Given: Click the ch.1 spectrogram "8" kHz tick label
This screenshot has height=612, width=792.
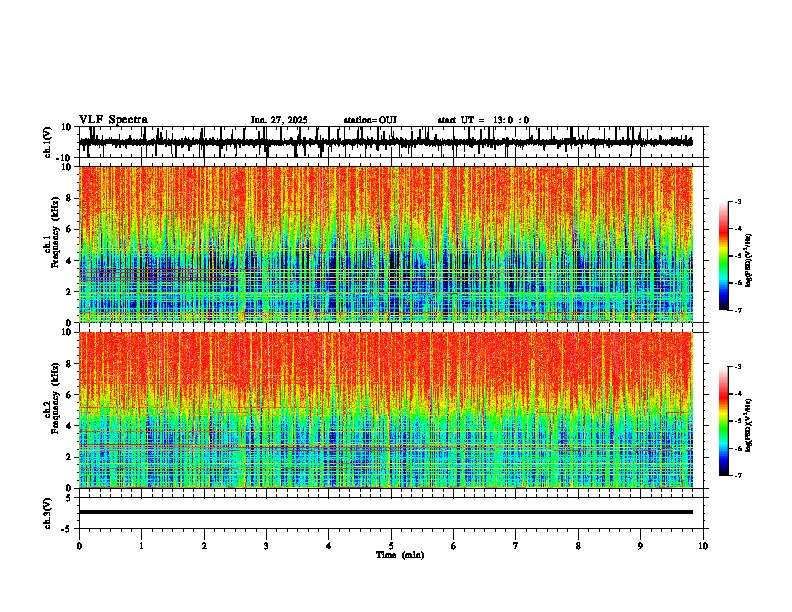Looking at the screenshot, I should pyautogui.click(x=69, y=198).
